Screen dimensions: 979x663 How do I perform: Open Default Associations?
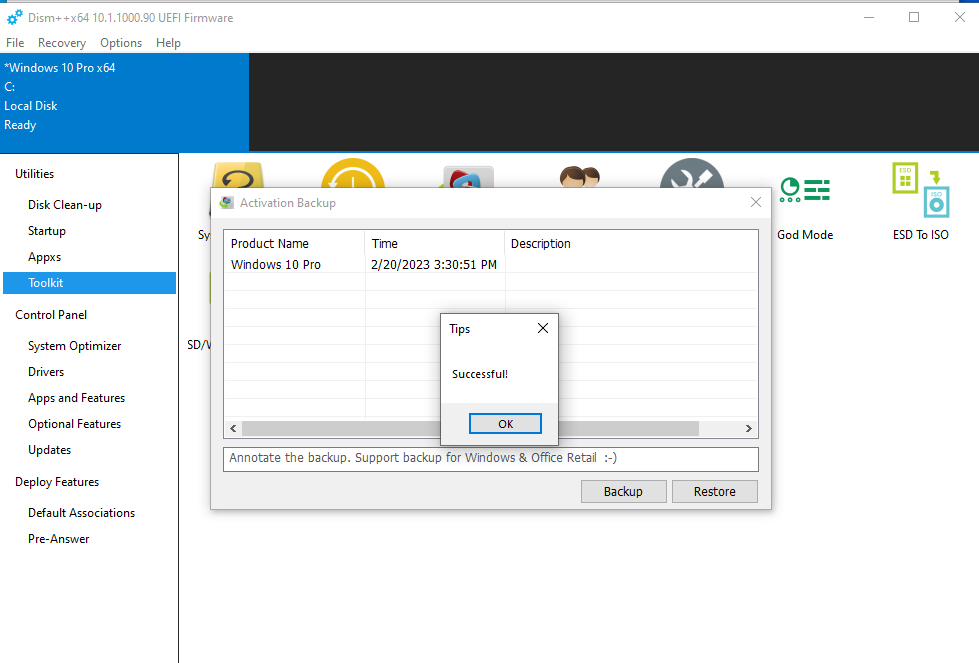(81, 513)
